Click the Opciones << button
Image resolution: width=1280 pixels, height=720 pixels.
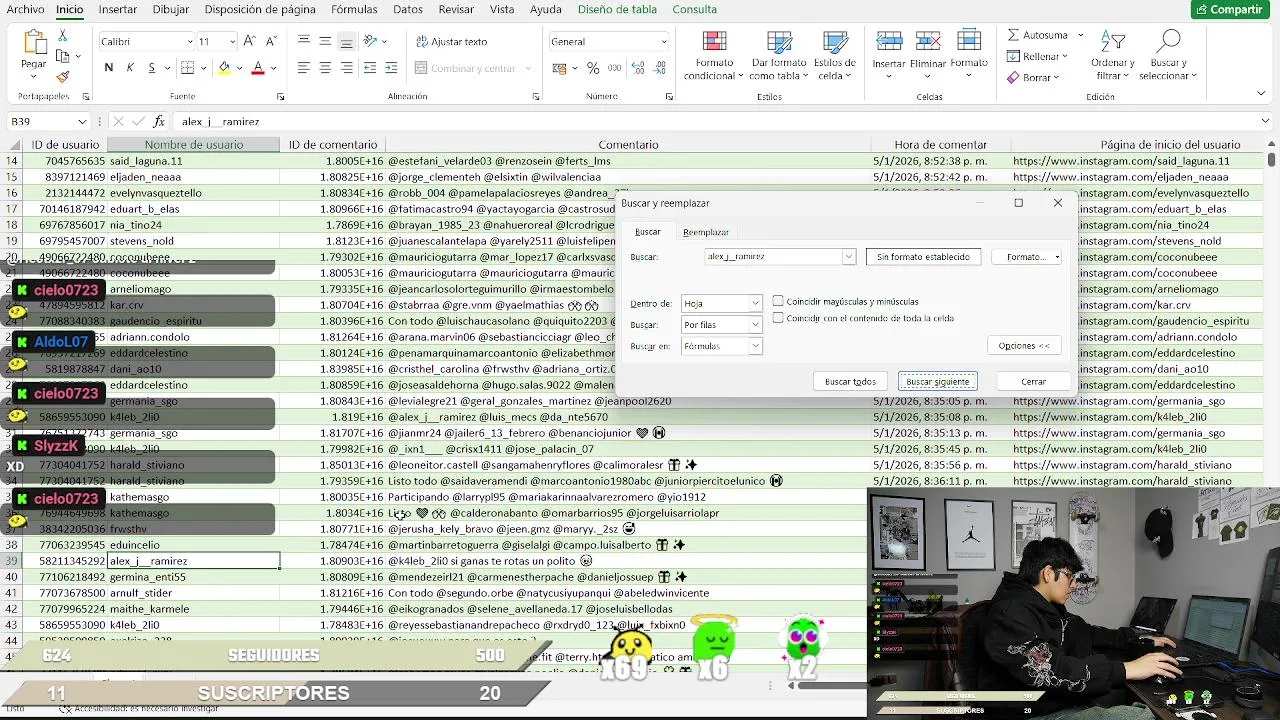[x=1024, y=345]
